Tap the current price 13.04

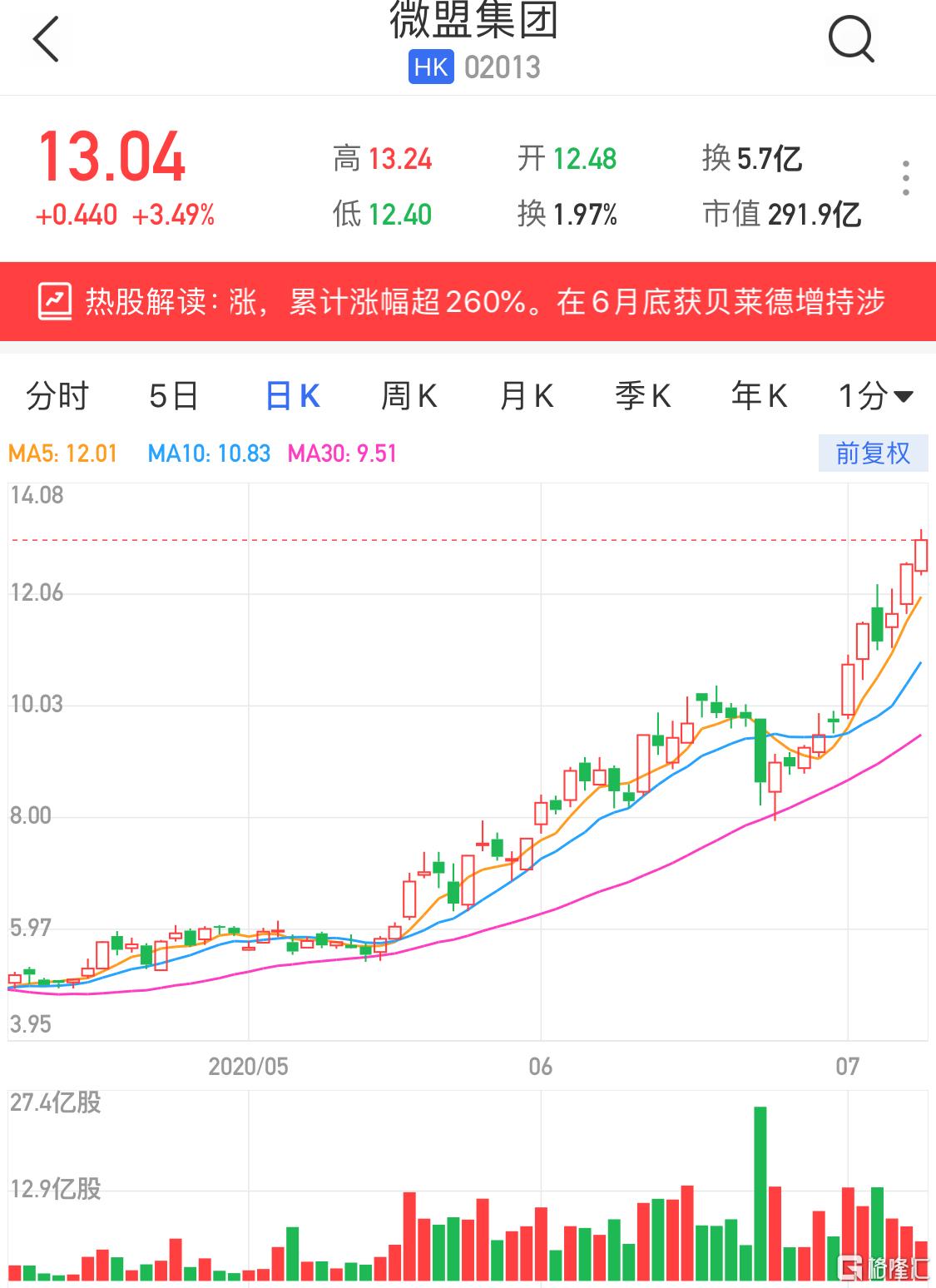click(x=111, y=157)
